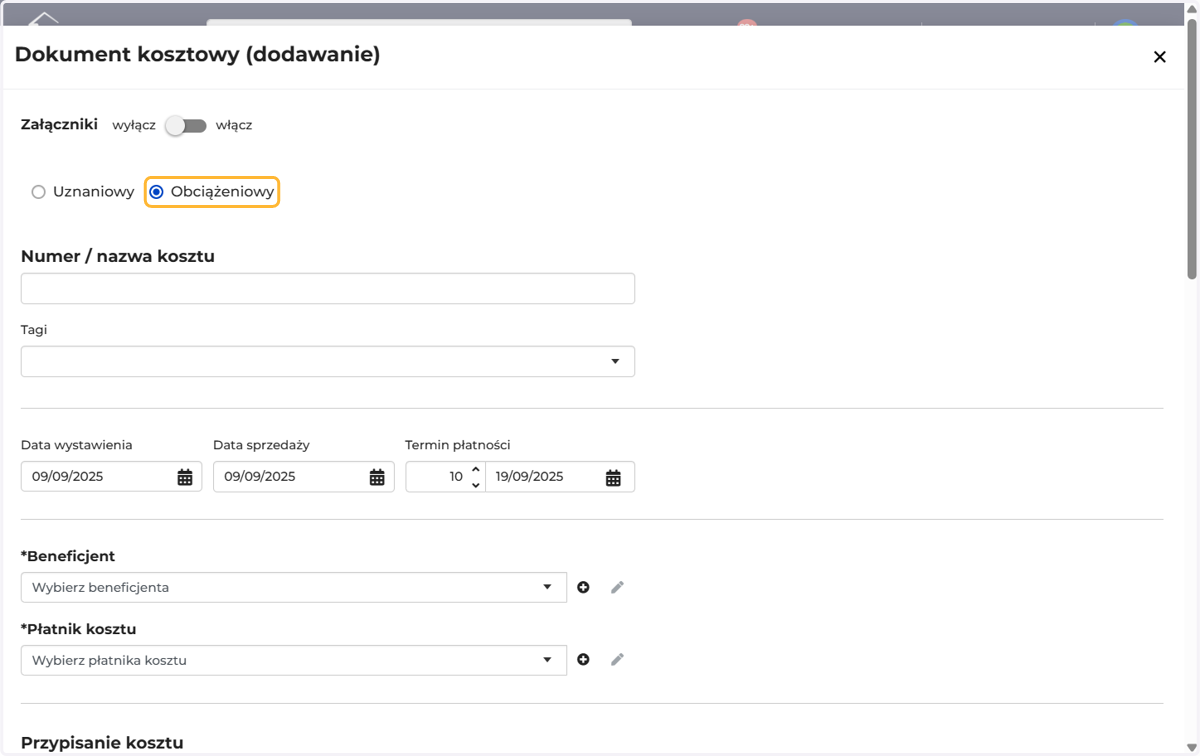Open calendar for Termin płatności

coord(613,477)
